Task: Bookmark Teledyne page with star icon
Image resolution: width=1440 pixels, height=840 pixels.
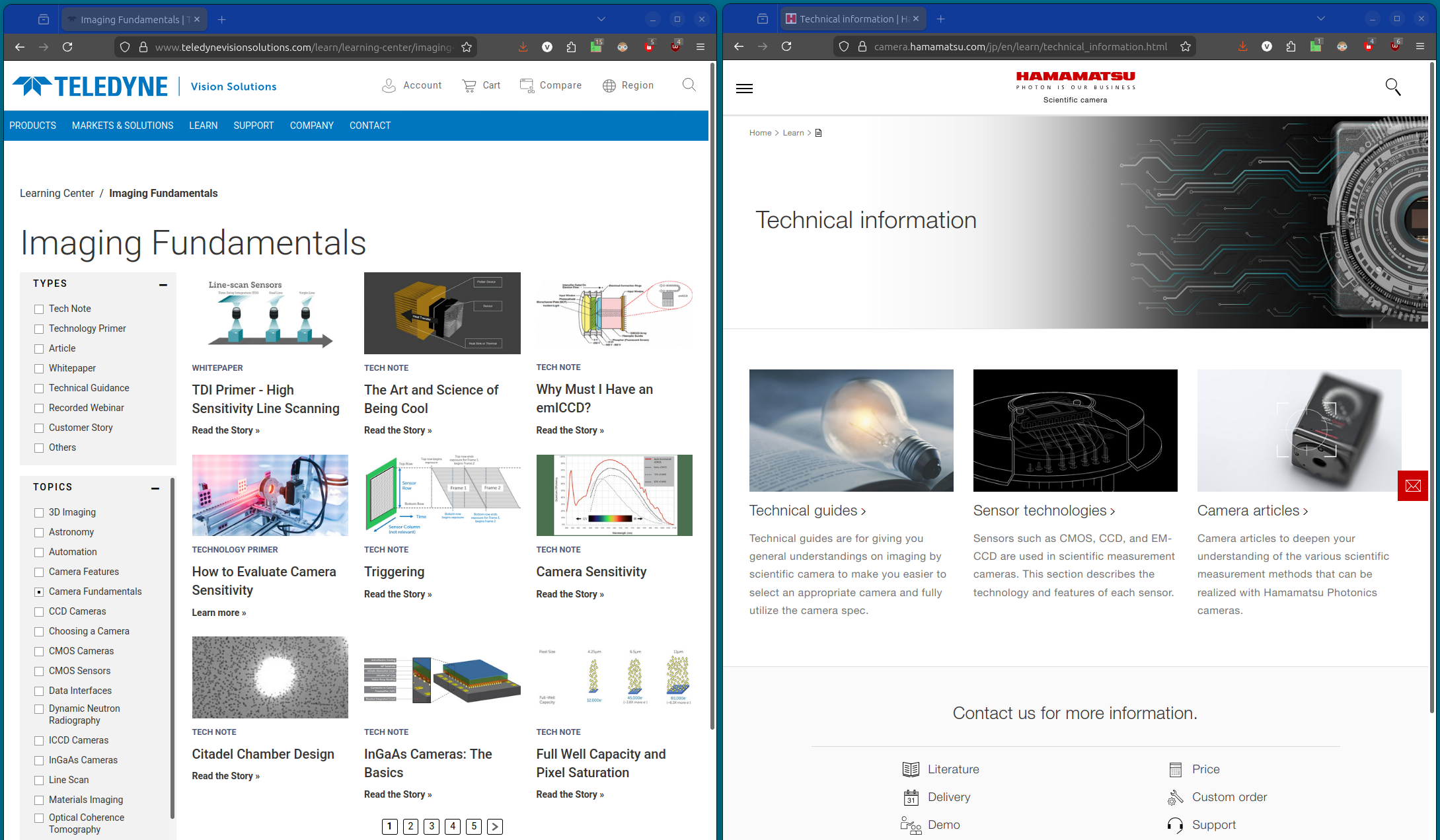Action: pos(467,47)
